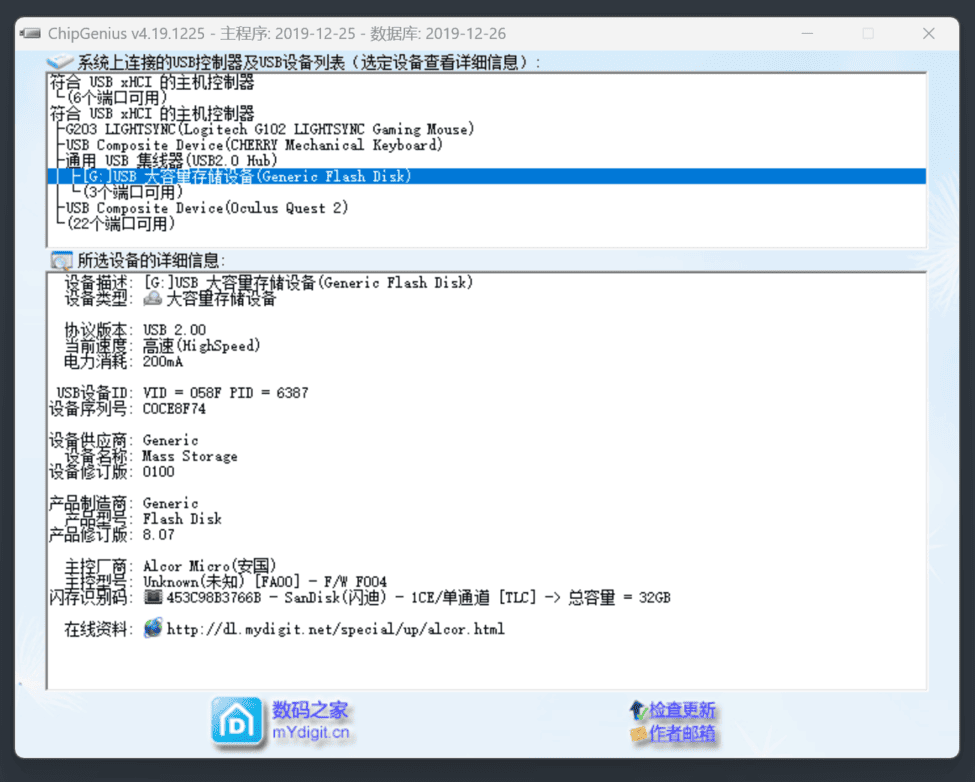The height and width of the screenshot is (782, 975).
Task: Click the serial number C0CE8F74
Action: [x=174, y=409]
